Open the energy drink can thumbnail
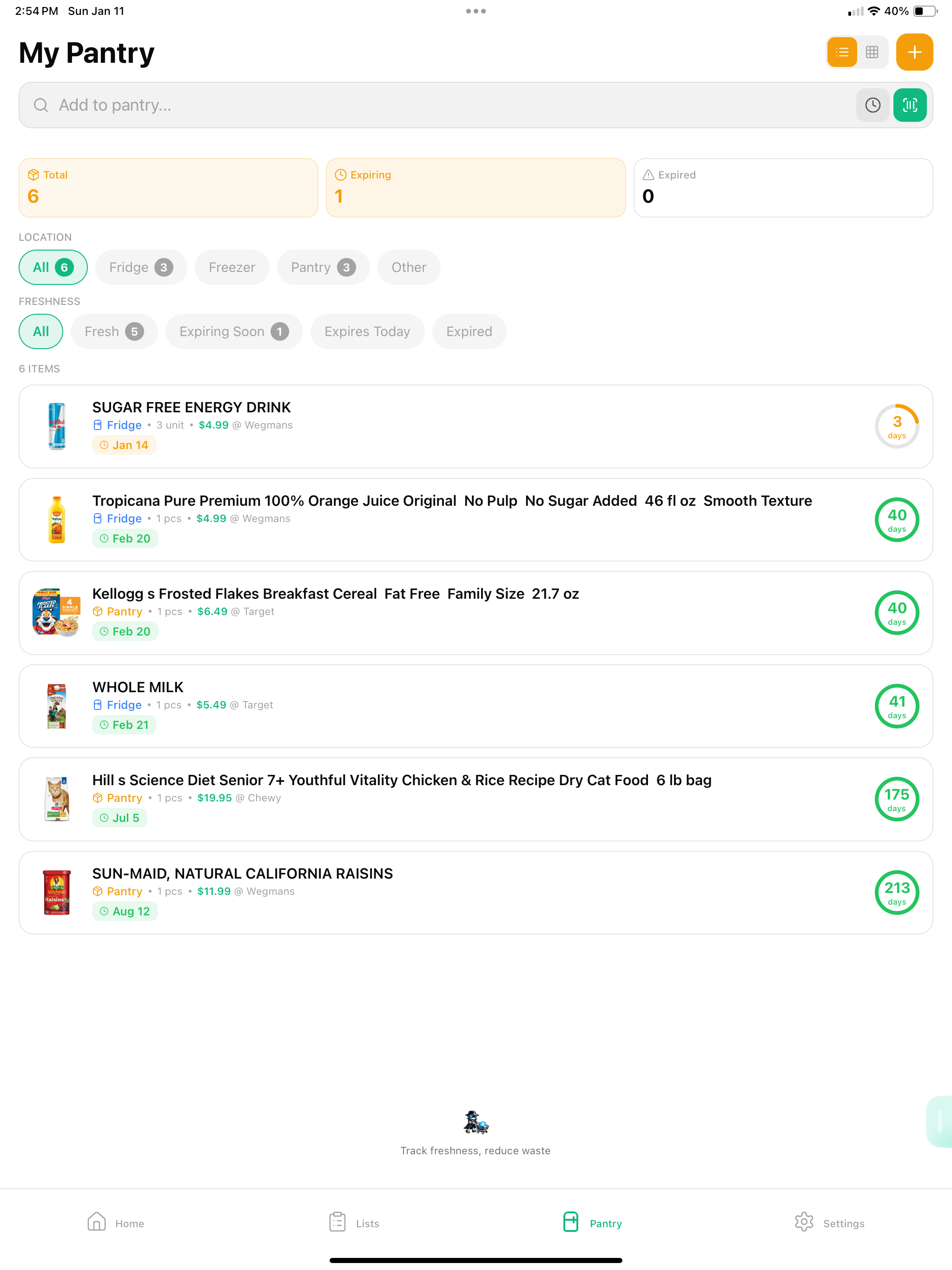The height and width of the screenshot is (1270, 952). pos(56,427)
